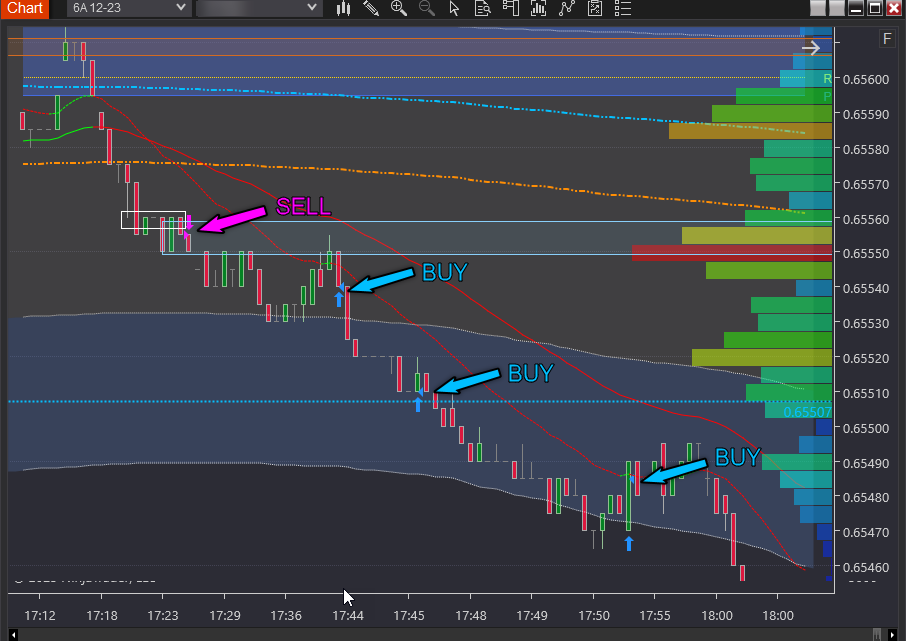Click the 0.65550 price axis label
Viewport: 906px width, 641px height.
point(866,254)
